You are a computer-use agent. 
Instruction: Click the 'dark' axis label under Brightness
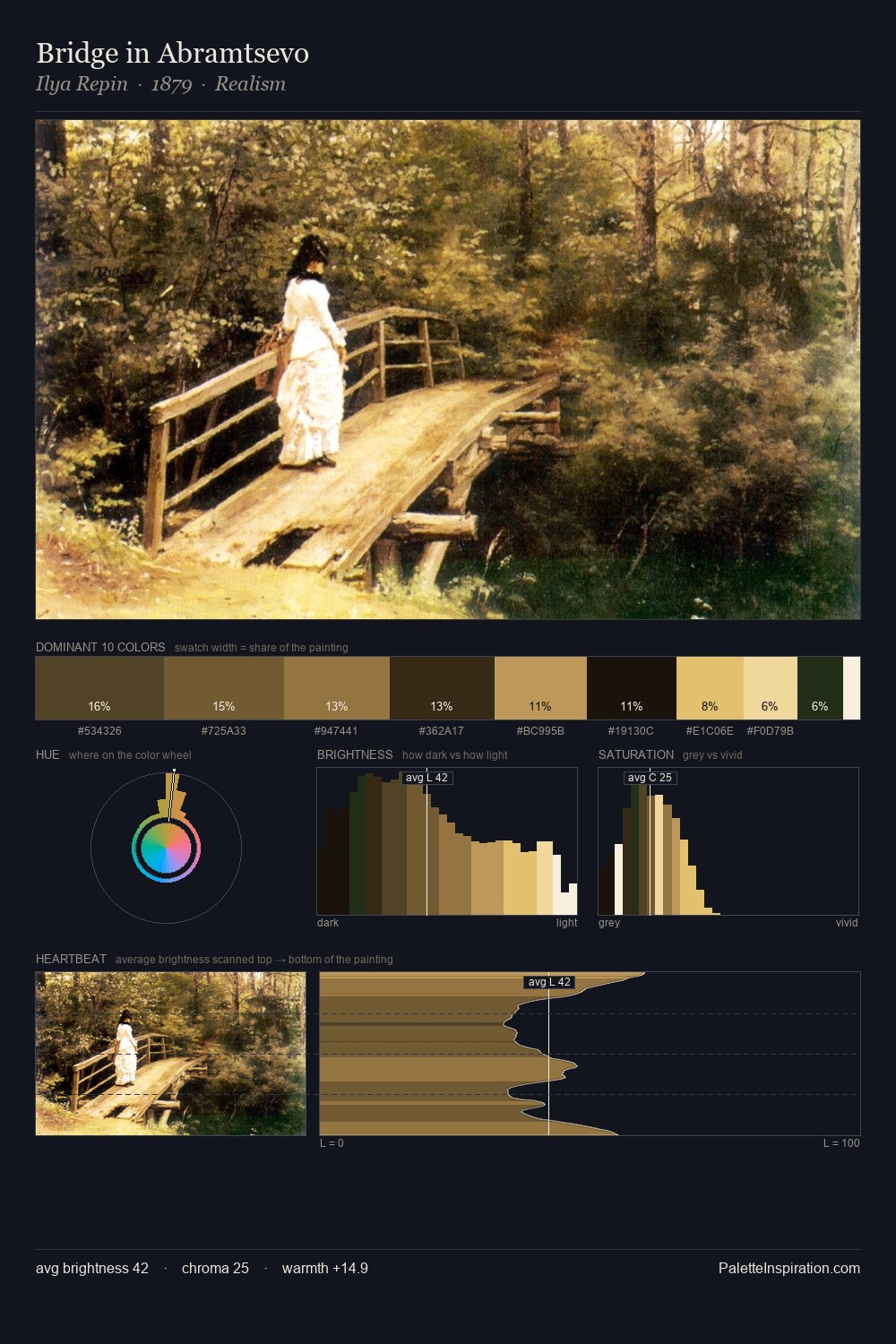pos(328,923)
